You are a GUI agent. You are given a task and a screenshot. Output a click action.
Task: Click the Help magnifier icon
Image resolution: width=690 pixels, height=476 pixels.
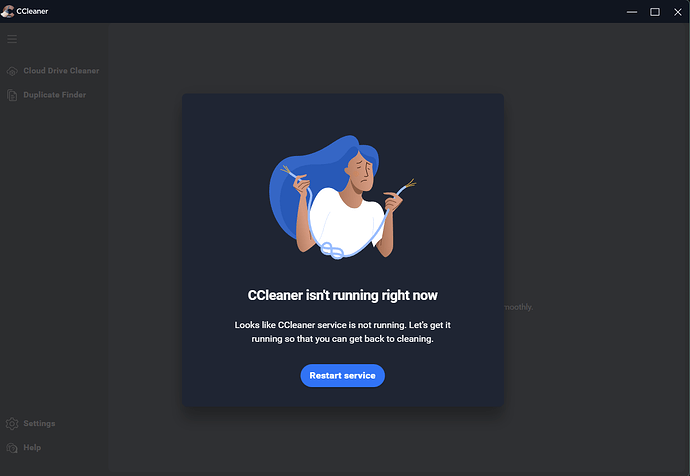click(12, 448)
